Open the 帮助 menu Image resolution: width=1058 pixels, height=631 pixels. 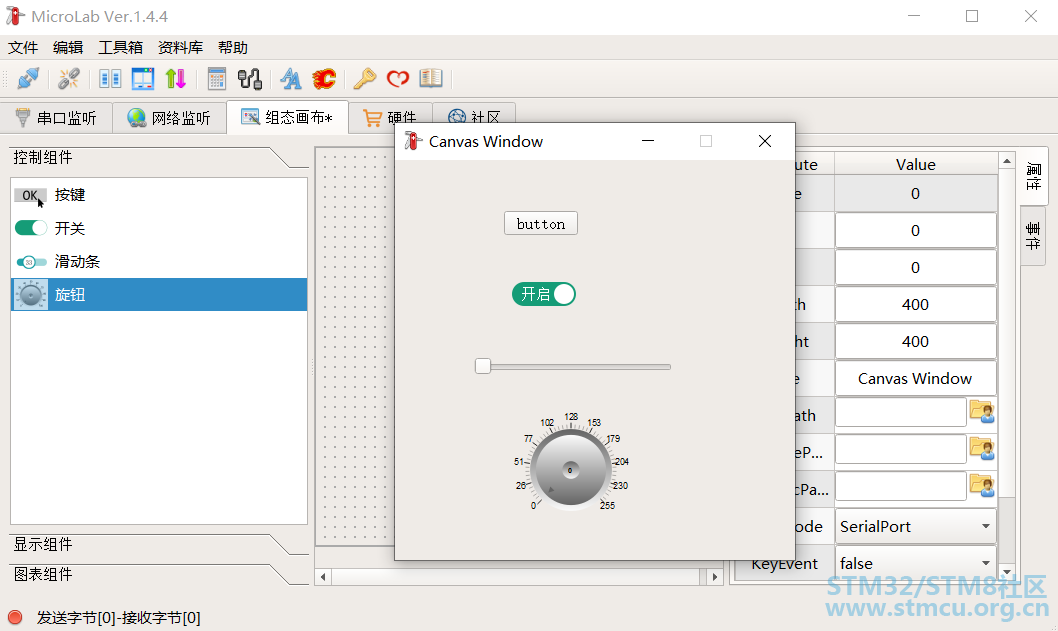point(233,48)
